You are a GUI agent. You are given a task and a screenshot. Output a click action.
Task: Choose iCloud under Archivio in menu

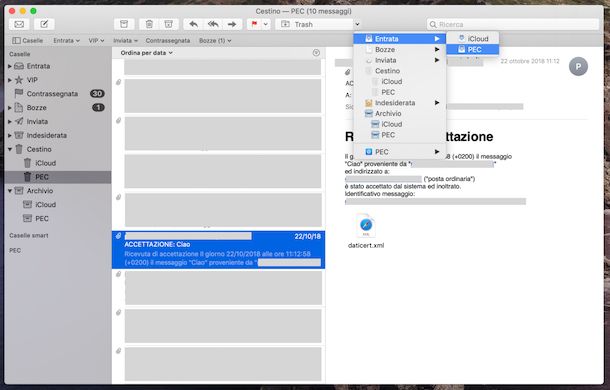point(400,124)
